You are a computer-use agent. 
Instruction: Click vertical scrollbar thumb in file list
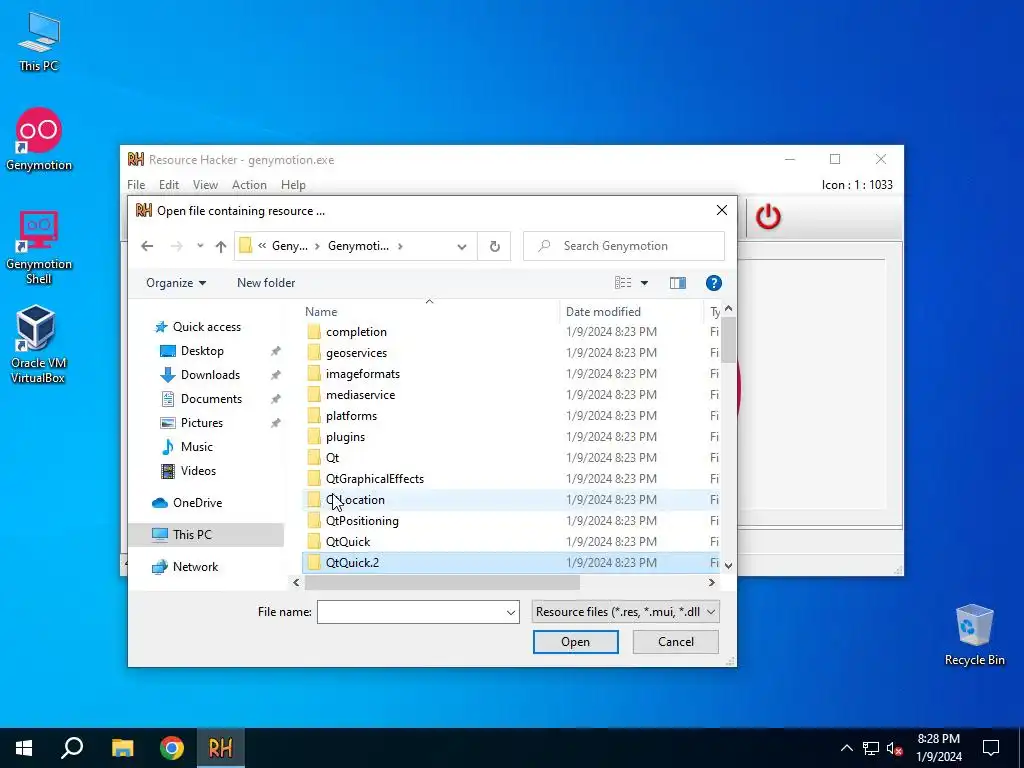click(728, 339)
